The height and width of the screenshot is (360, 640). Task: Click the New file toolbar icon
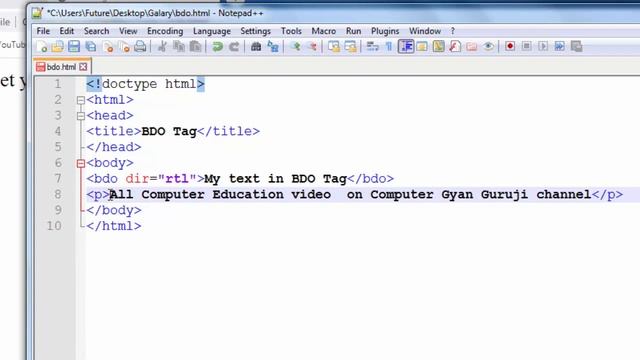(42, 47)
